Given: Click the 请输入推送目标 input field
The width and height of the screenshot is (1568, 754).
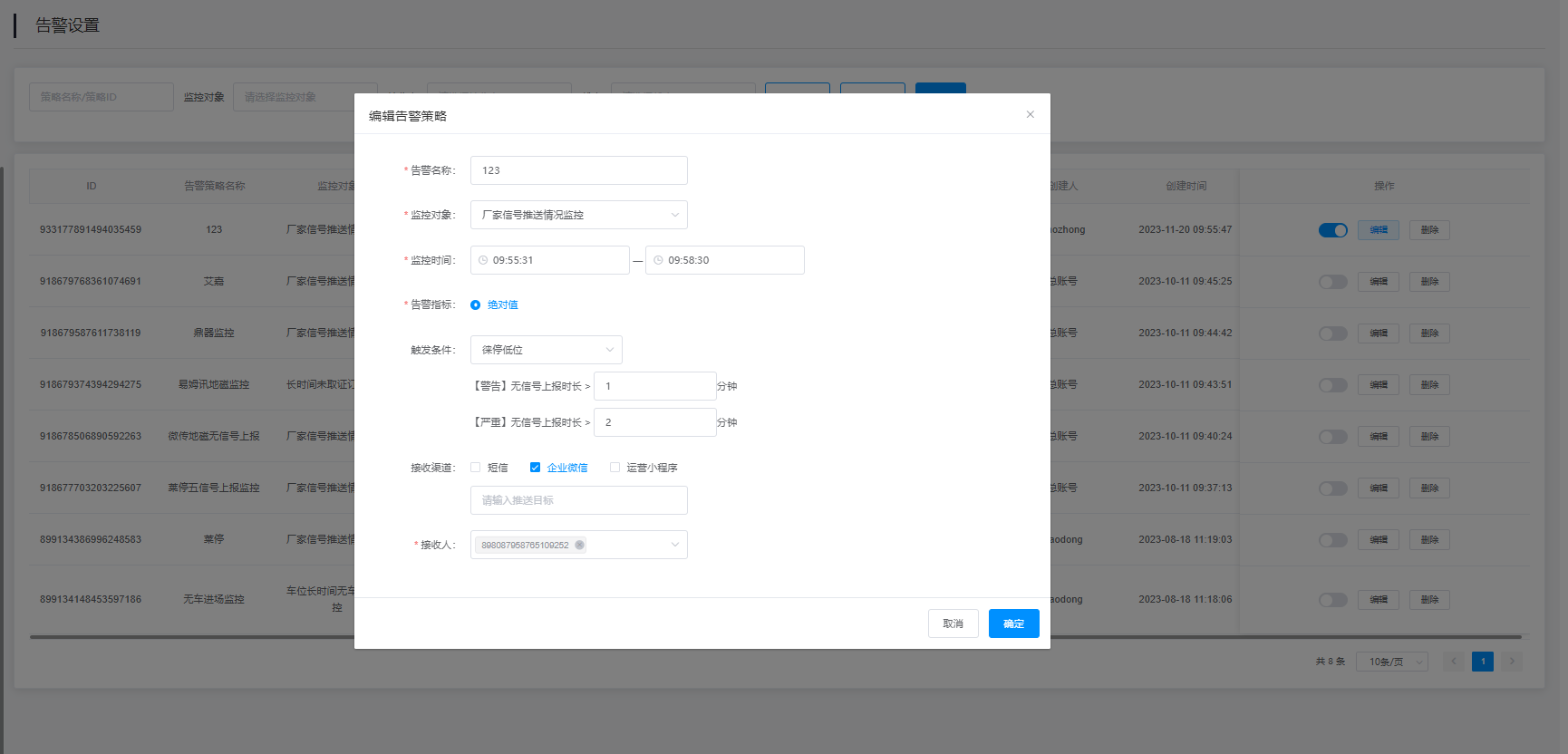Looking at the screenshot, I should click(x=578, y=500).
